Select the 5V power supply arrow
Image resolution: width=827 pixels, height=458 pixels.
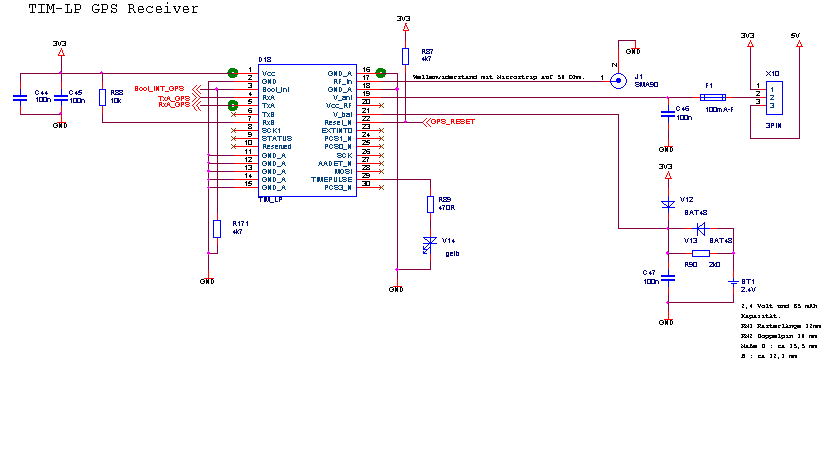799,44
